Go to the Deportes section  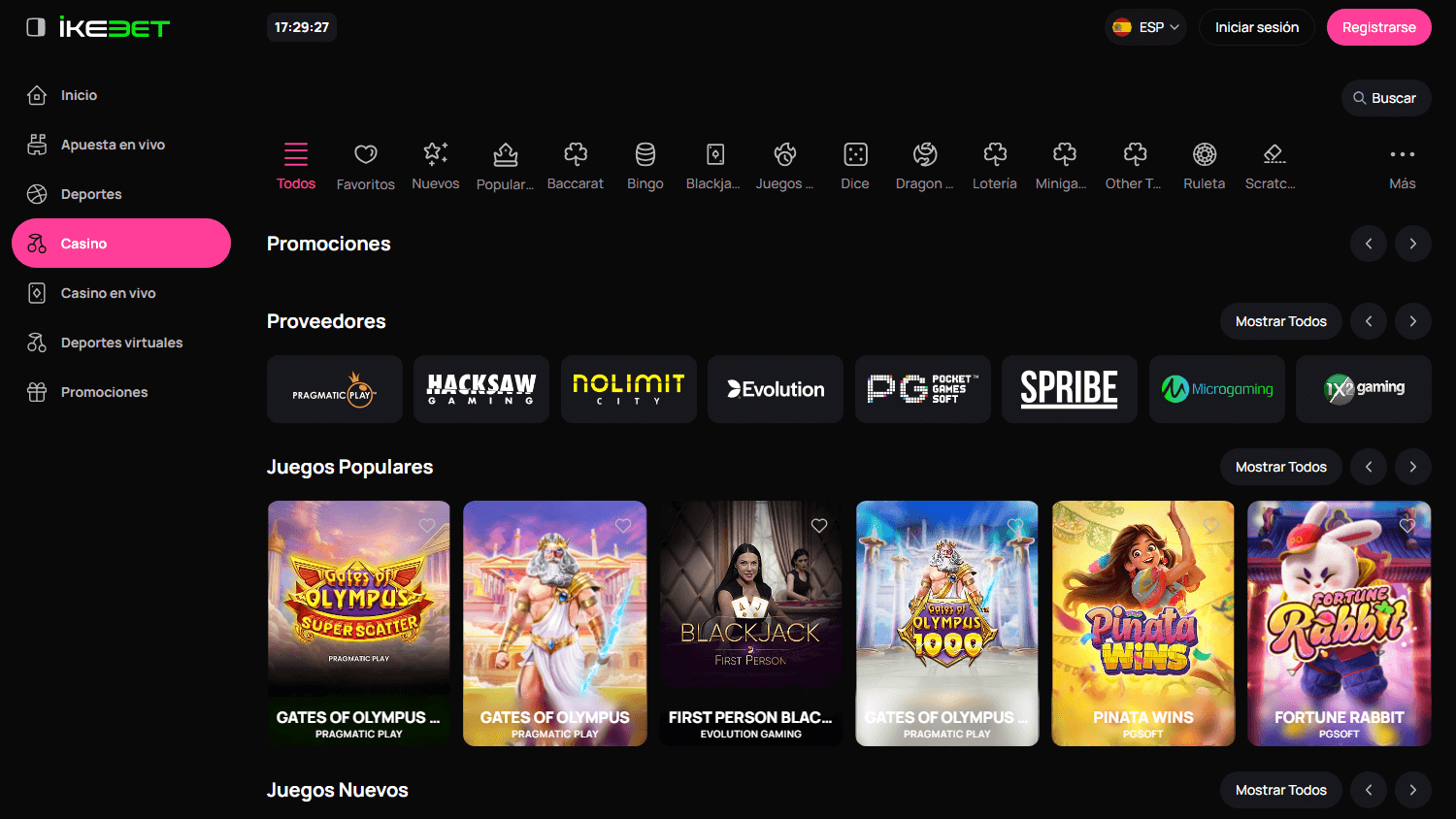tap(91, 193)
